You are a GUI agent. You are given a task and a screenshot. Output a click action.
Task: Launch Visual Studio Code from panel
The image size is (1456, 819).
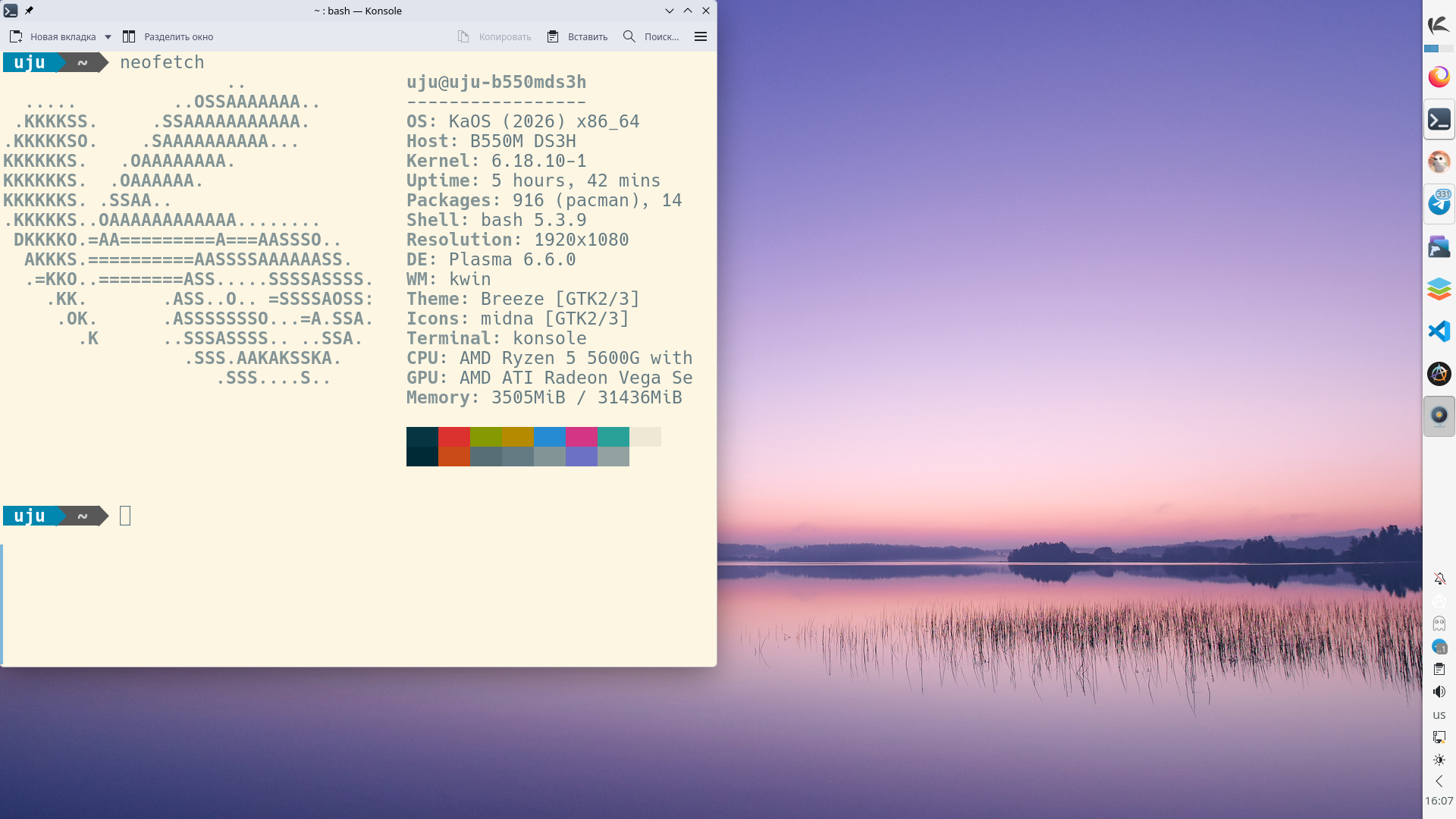coord(1439,331)
